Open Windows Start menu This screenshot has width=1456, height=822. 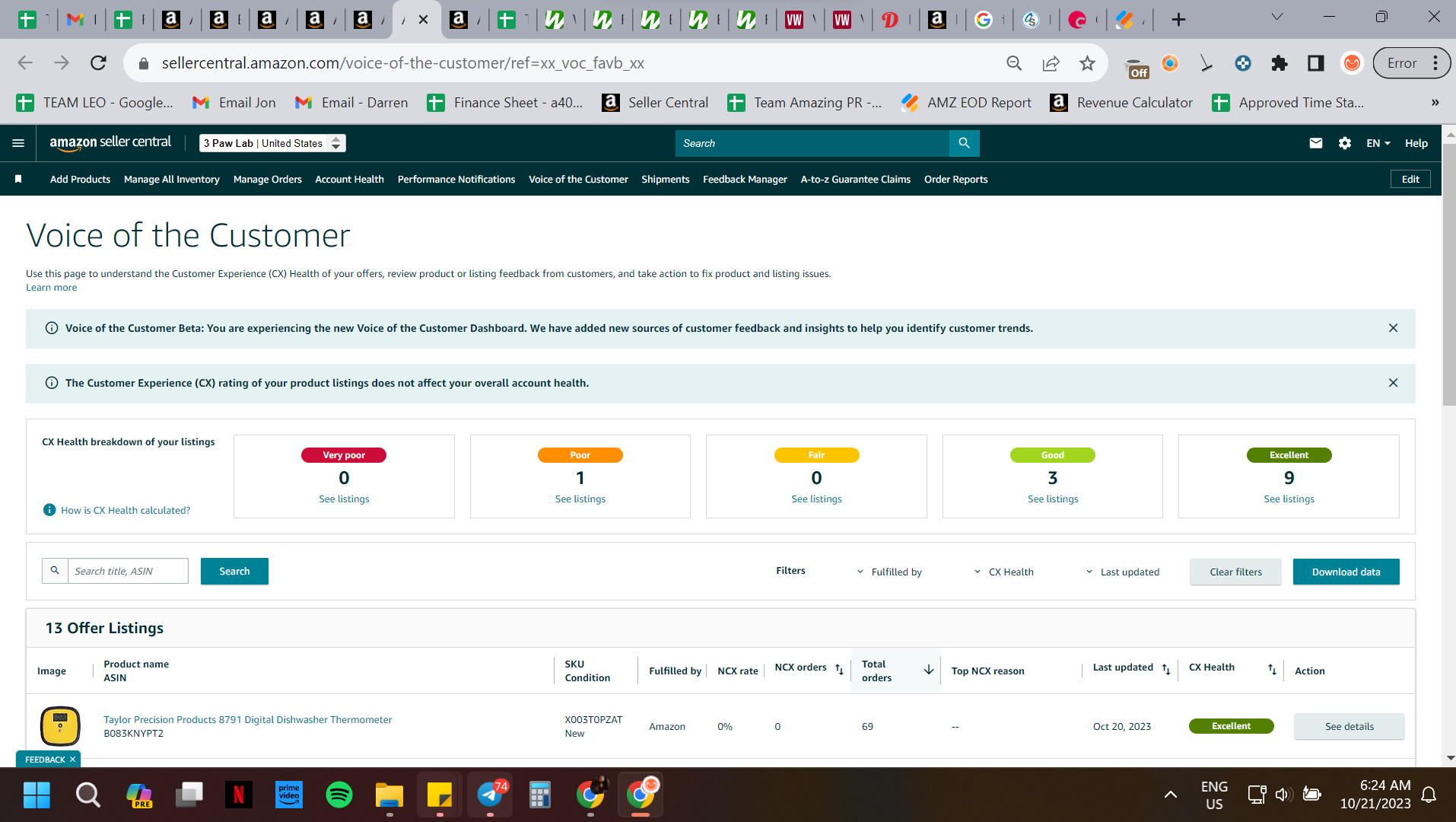point(37,795)
